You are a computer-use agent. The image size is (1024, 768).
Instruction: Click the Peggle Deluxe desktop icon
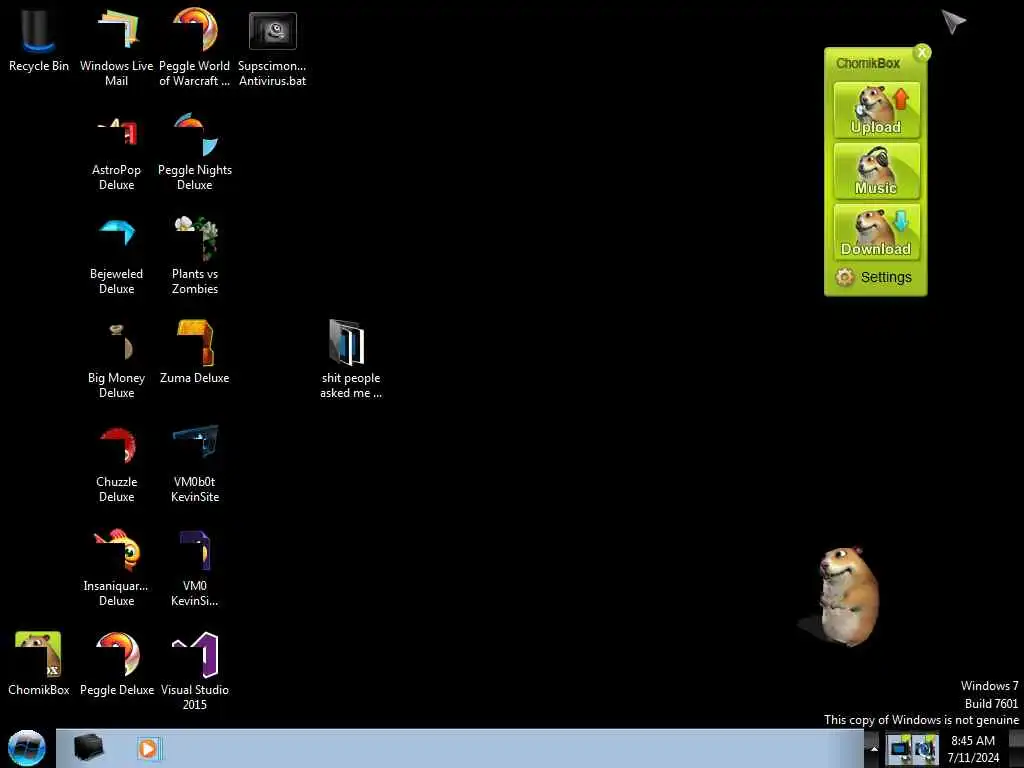click(x=116, y=663)
